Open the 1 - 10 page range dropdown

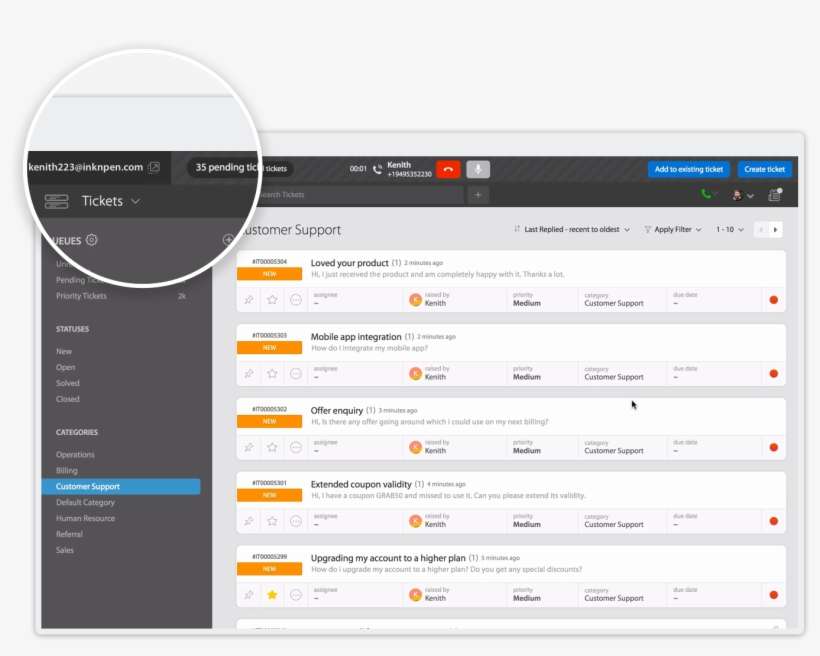(730, 230)
